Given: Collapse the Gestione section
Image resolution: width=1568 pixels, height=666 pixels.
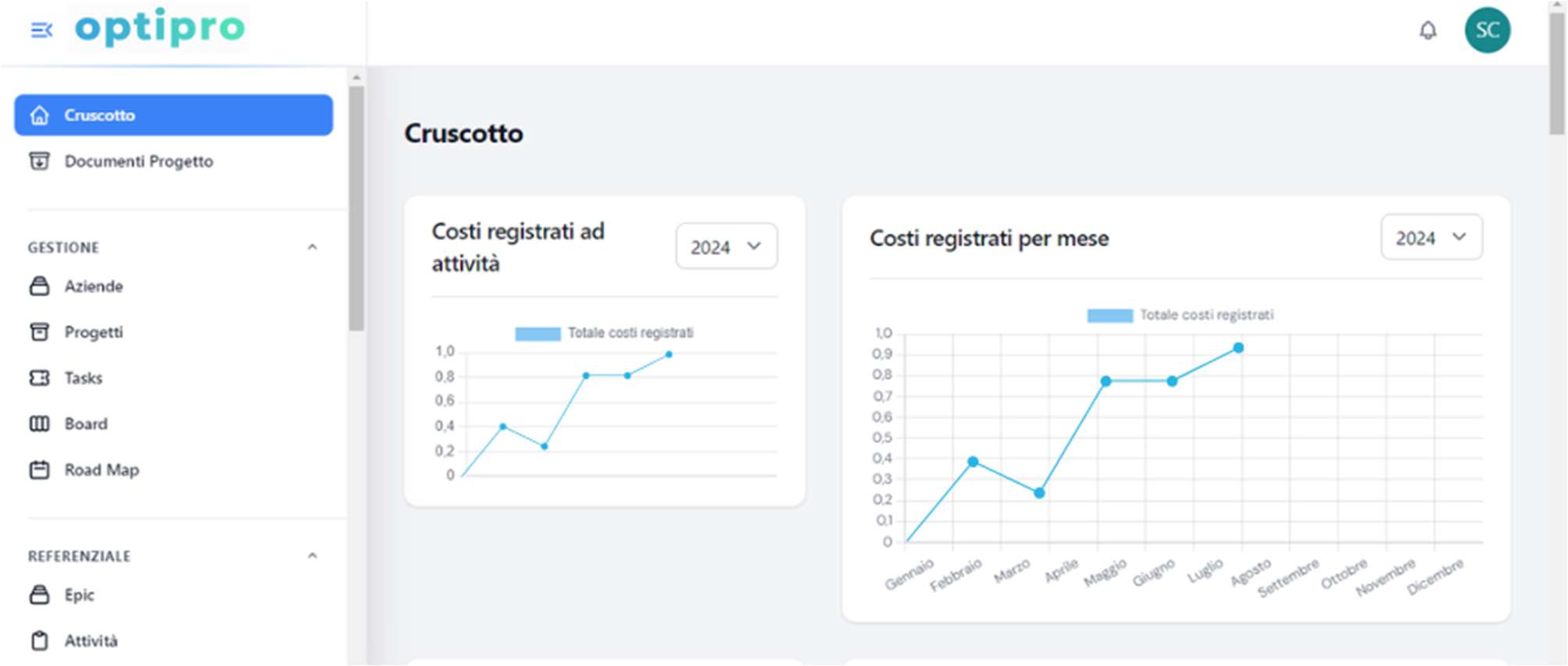Looking at the screenshot, I should [312, 247].
